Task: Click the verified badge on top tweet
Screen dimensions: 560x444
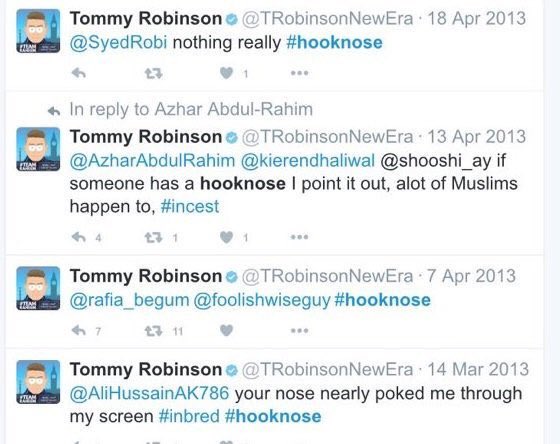Action: 232,19
